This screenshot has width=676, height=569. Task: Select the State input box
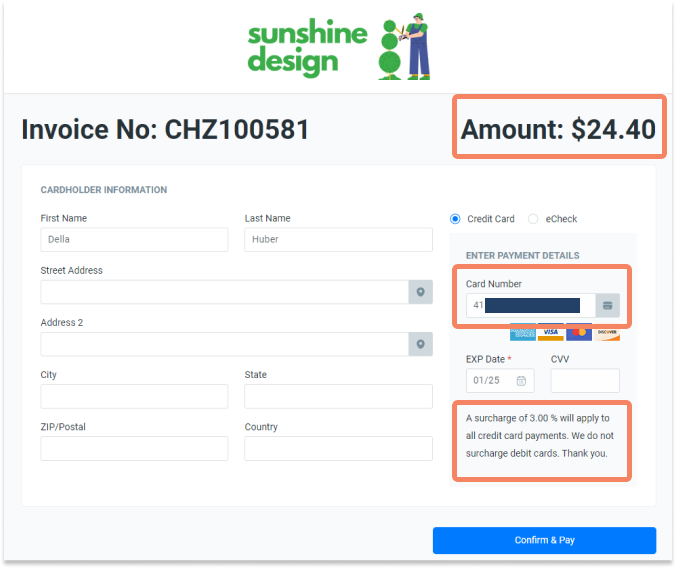(338, 396)
